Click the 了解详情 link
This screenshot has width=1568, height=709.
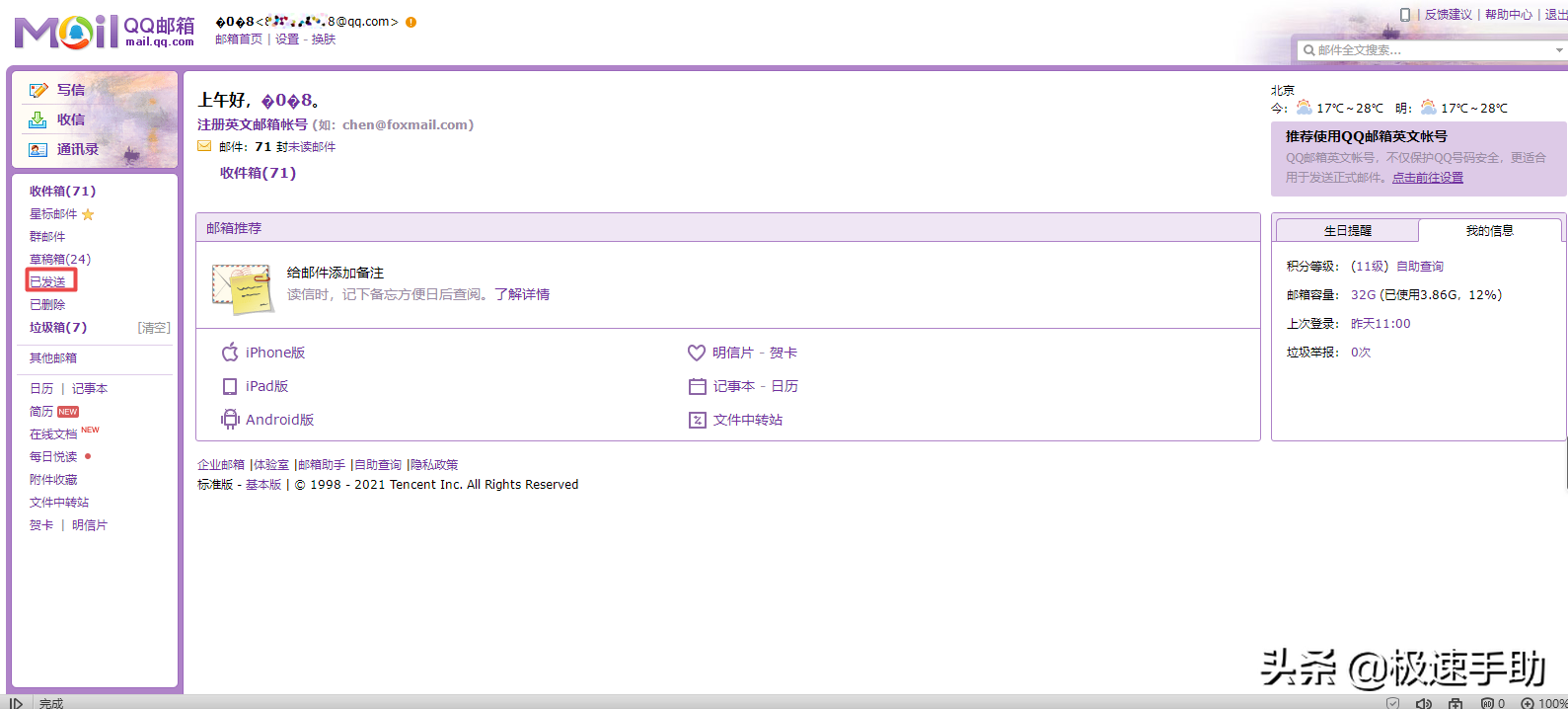pos(522,294)
